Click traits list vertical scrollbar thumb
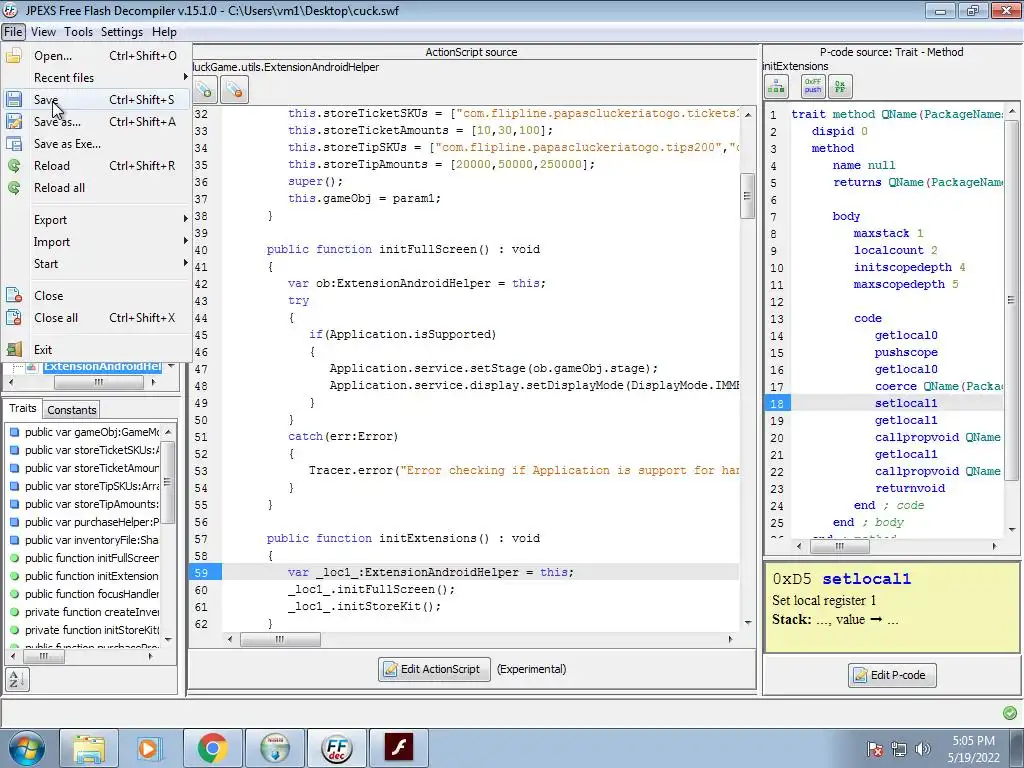The width and height of the screenshot is (1024, 768). tap(168, 482)
